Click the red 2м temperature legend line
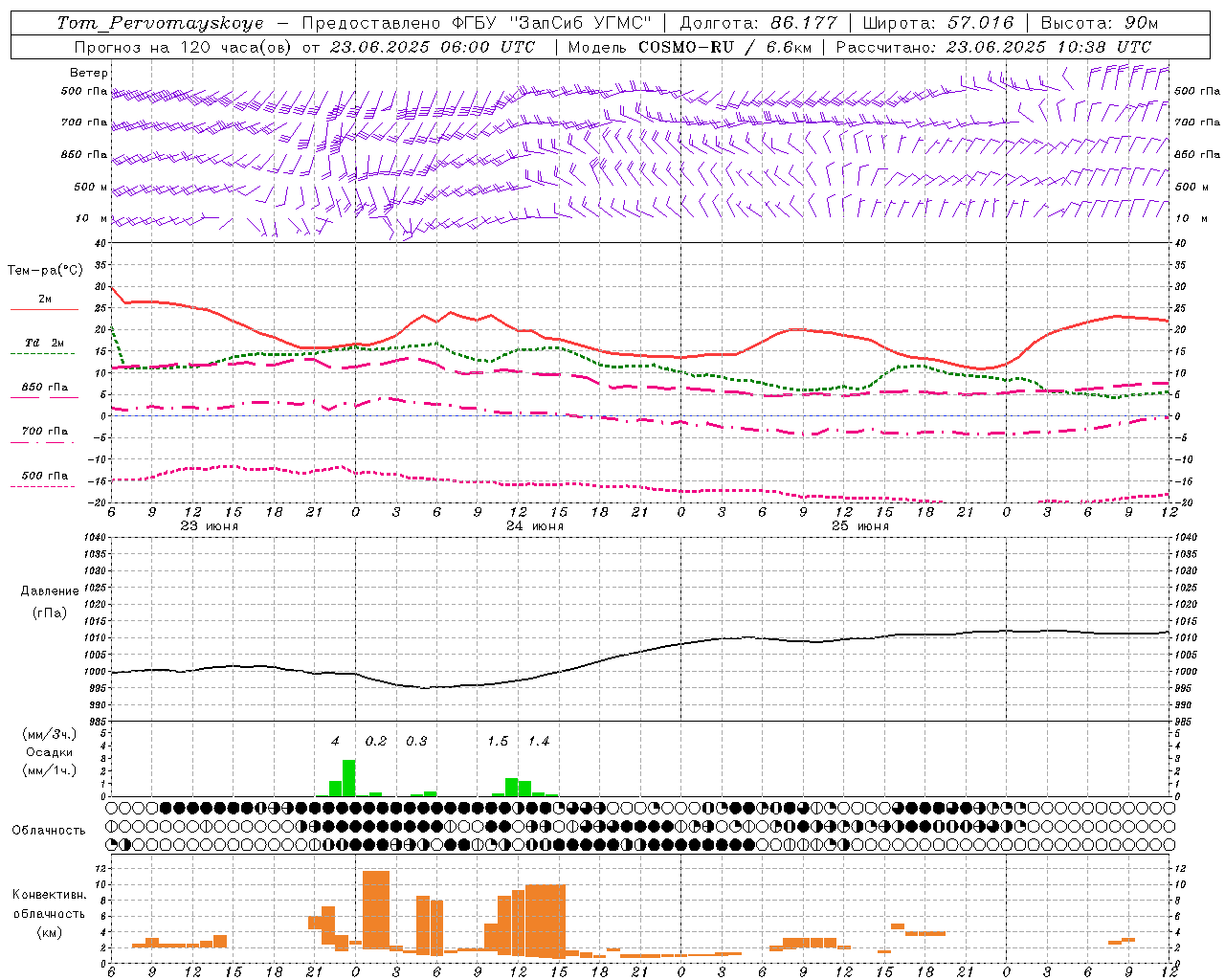This screenshot has width=1225, height=980. [44, 309]
